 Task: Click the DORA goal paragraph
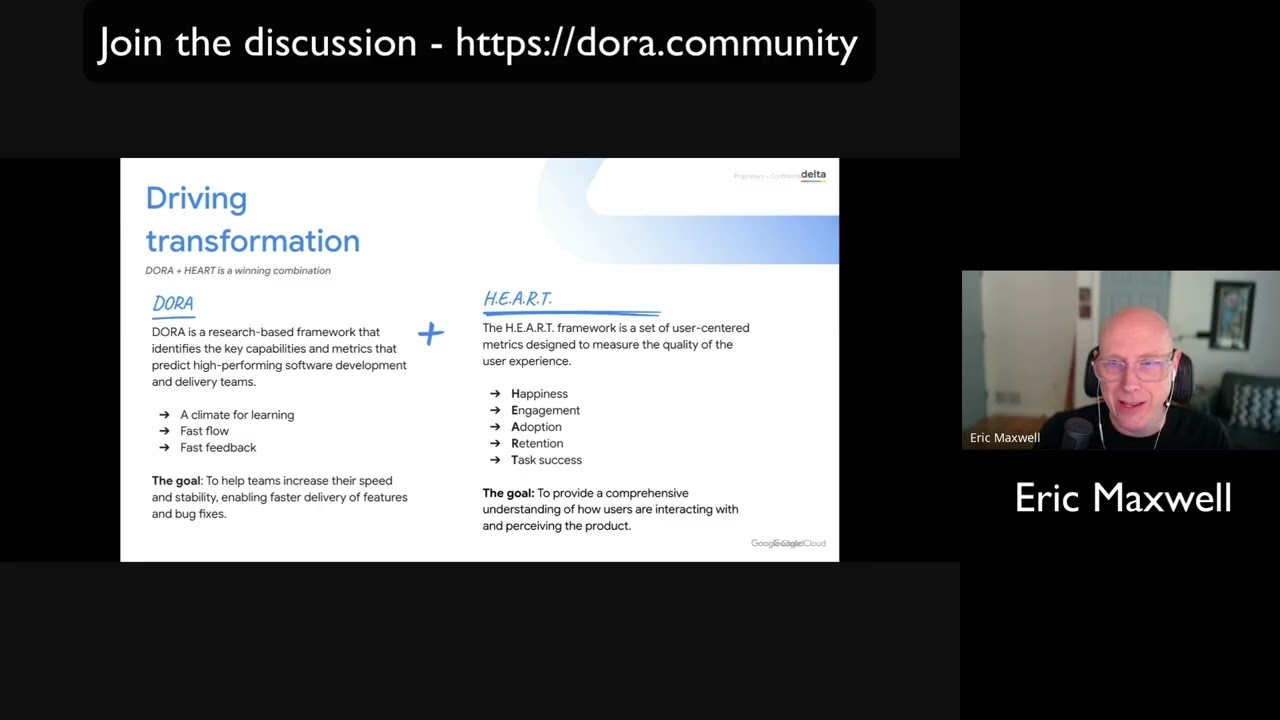(280, 497)
